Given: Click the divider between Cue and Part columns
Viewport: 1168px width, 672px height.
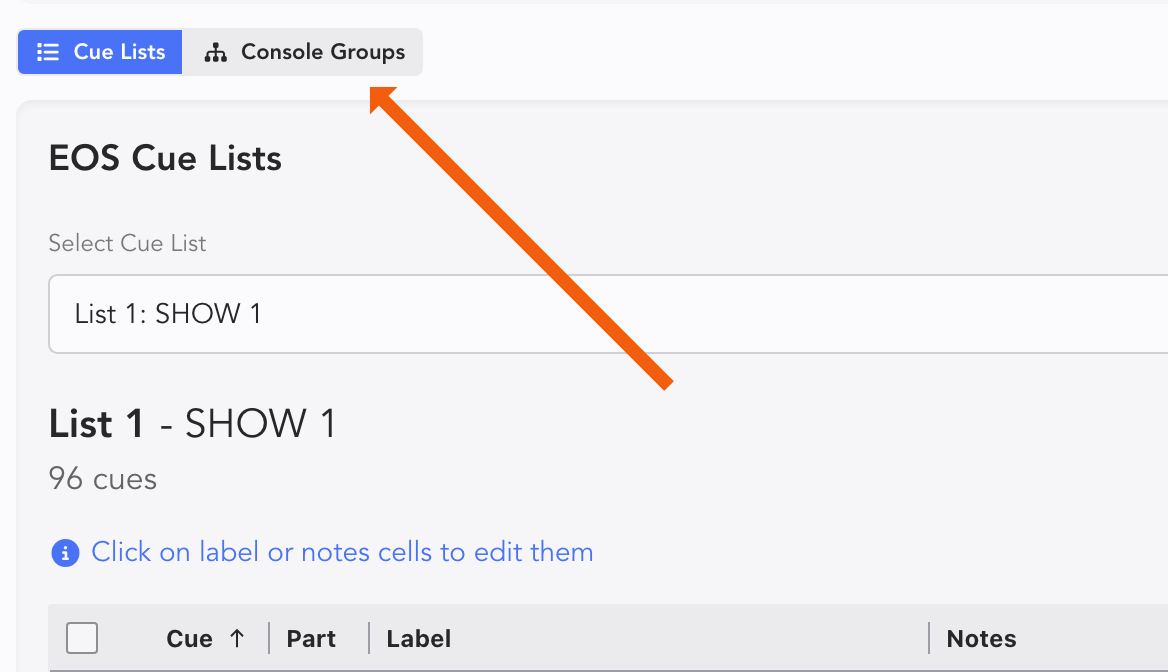Looking at the screenshot, I should (x=269, y=638).
